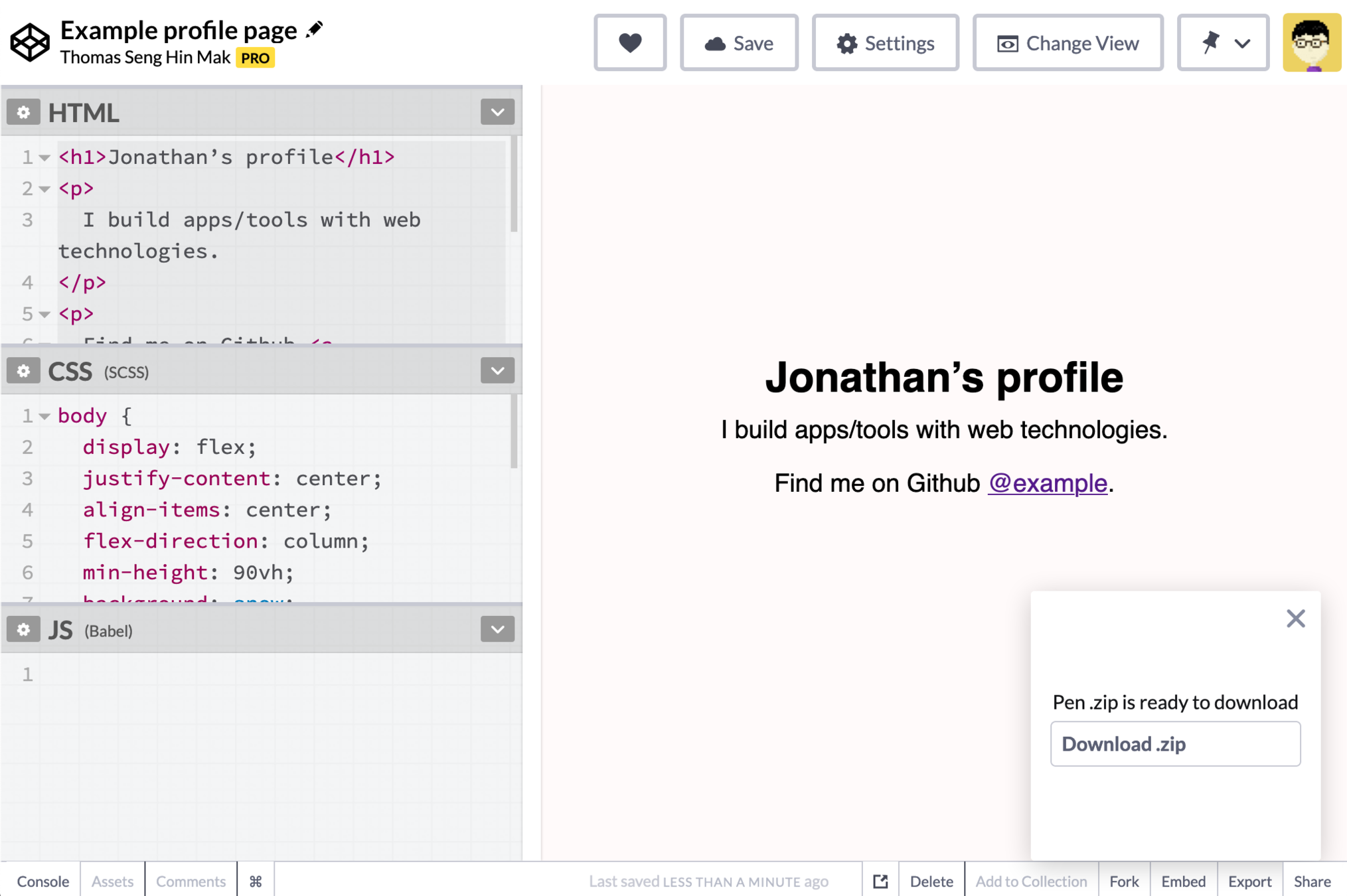This screenshot has height=896, width=1347.
Task: Close the zip download popup
Action: point(1295,619)
